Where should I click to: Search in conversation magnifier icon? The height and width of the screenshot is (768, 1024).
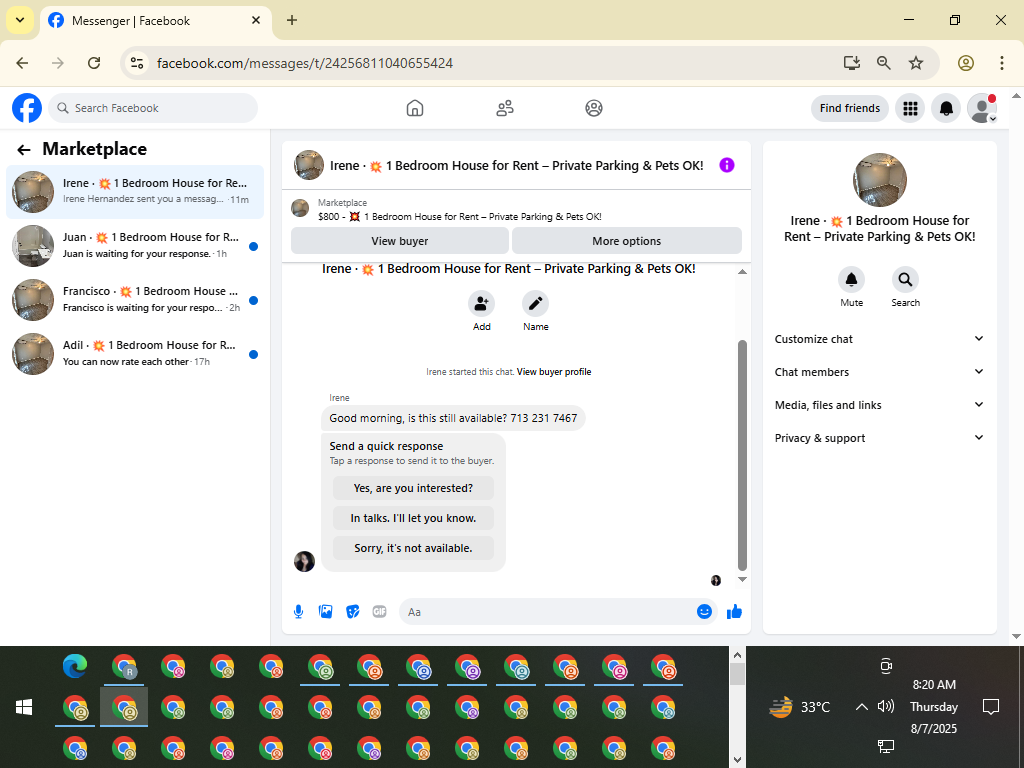pos(905,280)
